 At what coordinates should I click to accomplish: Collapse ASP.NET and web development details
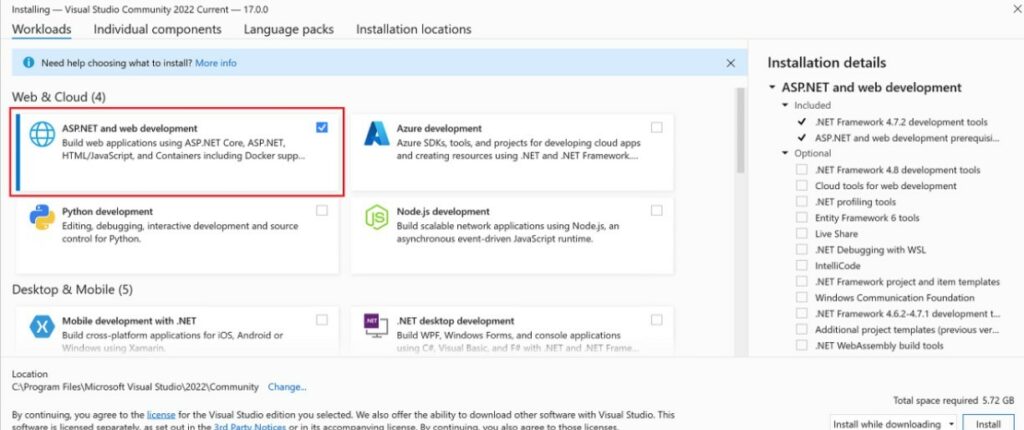click(x=773, y=88)
